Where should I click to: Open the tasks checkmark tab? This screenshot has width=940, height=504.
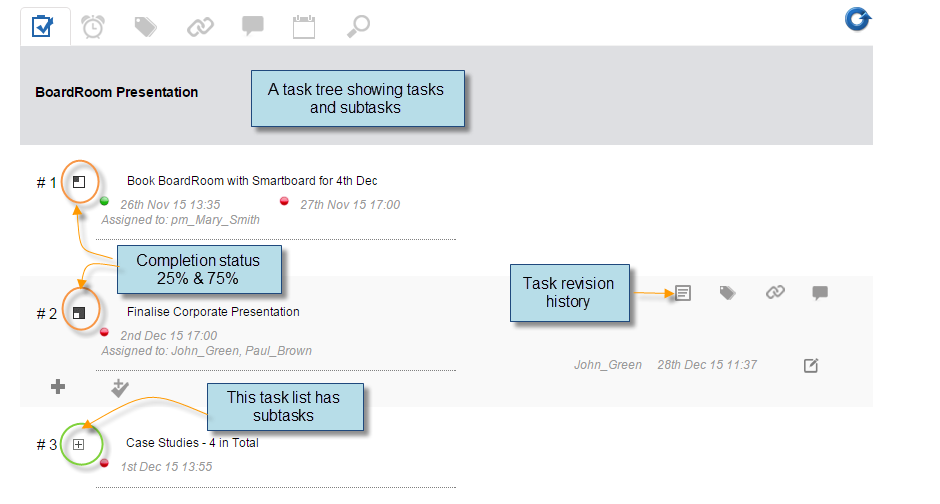pyautogui.click(x=43, y=26)
